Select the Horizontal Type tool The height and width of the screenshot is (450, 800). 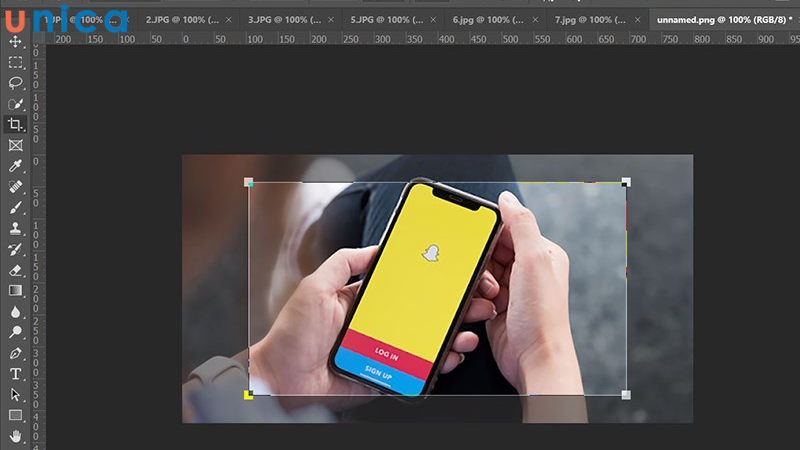(x=15, y=374)
